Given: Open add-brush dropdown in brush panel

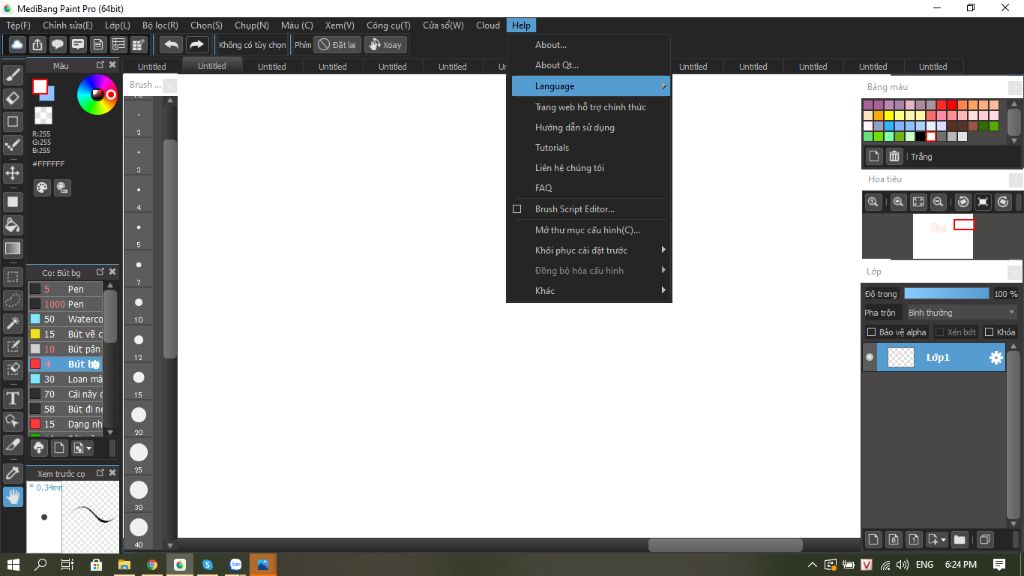Looking at the screenshot, I should pyautogui.click(x=82, y=448).
